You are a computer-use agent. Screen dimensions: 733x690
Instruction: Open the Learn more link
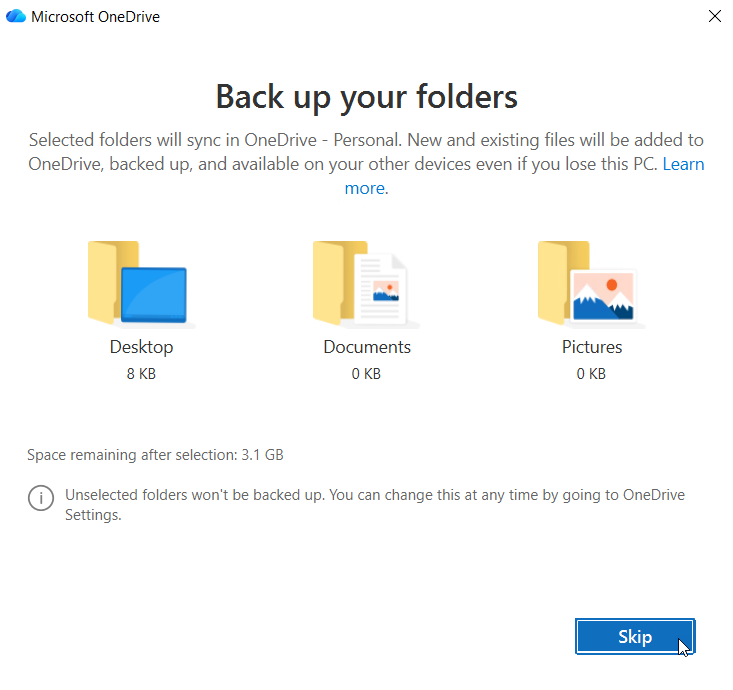pos(683,164)
